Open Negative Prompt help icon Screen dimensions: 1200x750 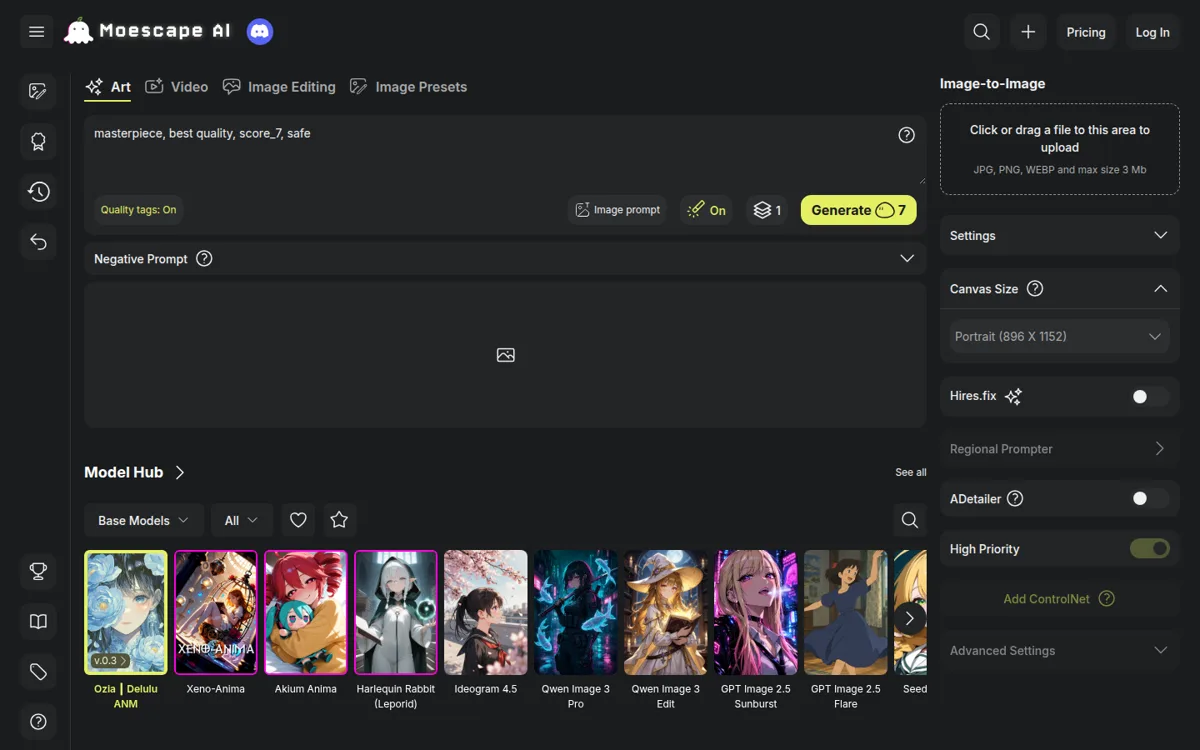pos(204,259)
